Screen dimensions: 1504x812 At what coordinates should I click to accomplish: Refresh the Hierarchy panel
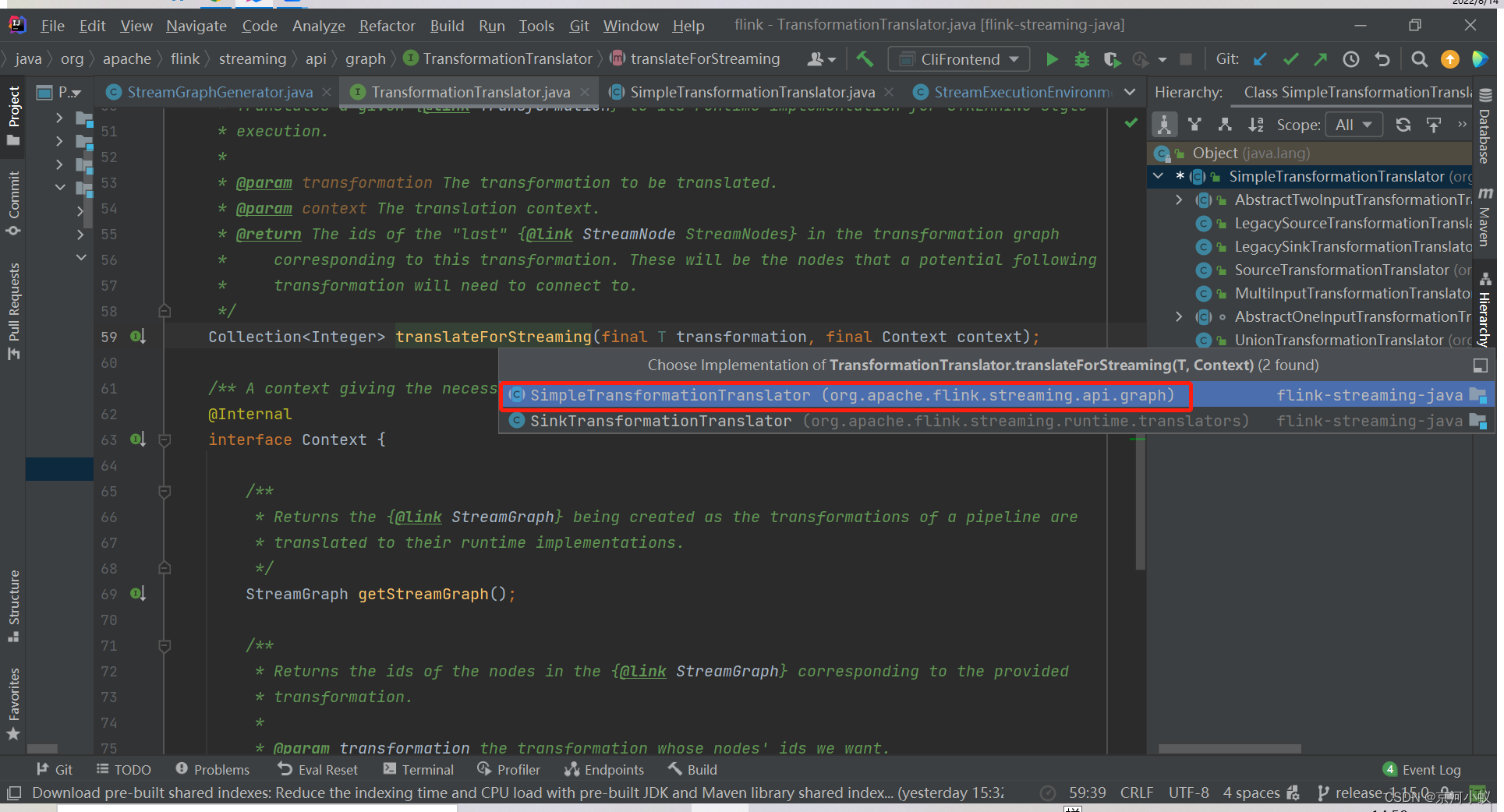(1403, 125)
